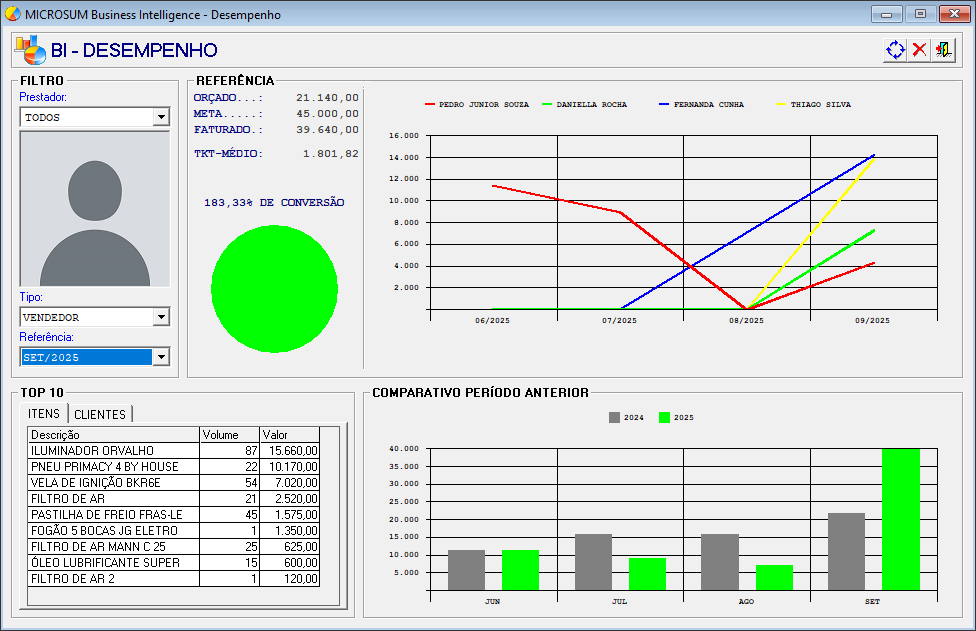Click the BI chart logo icon in header
This screenshot has width=976, height=631.
pyautogui.click(x=29, y=49)
